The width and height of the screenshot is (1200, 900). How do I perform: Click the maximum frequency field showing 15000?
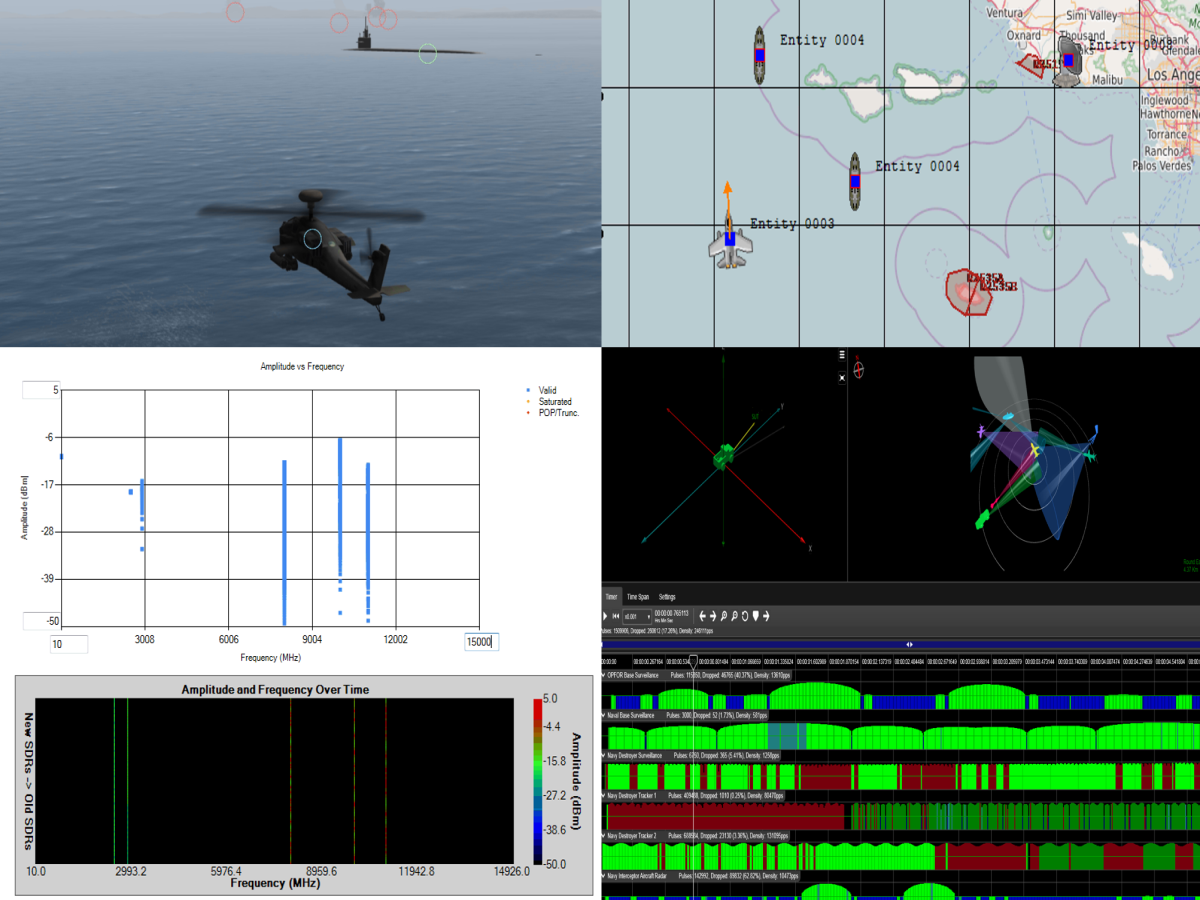pos(481,642)
